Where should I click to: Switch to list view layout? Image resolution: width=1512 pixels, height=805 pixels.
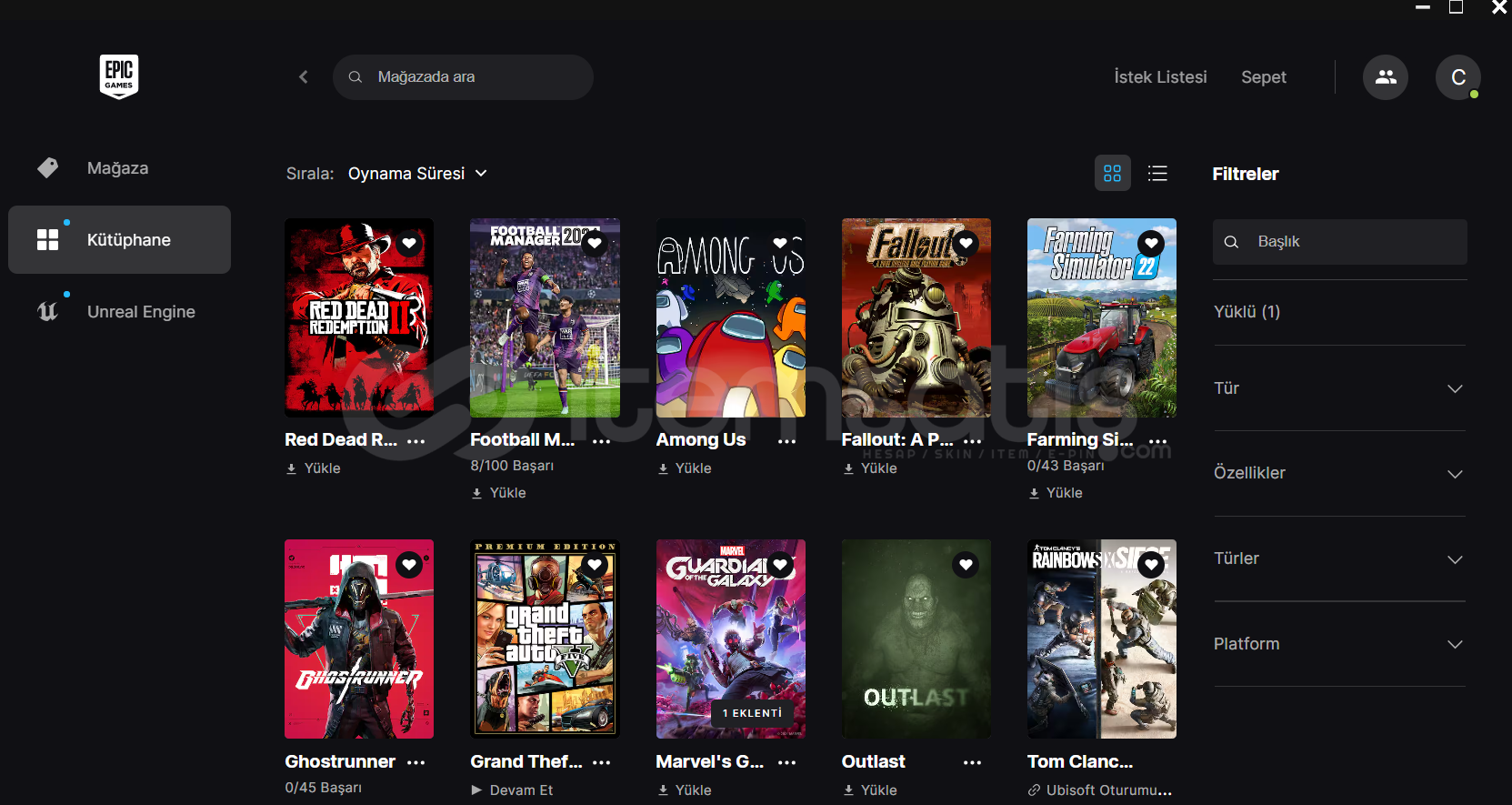1157,173
